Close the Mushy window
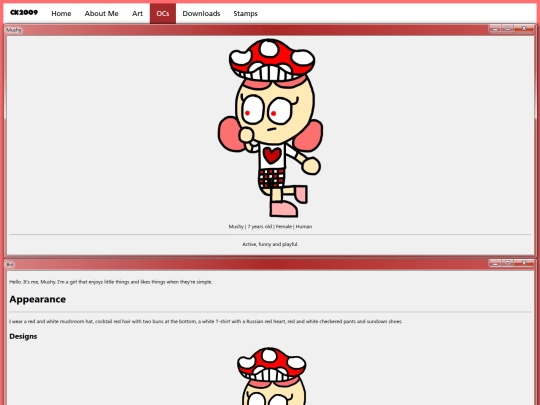Image resolution: width=540 pixels, height=405 pixels. 524,29
